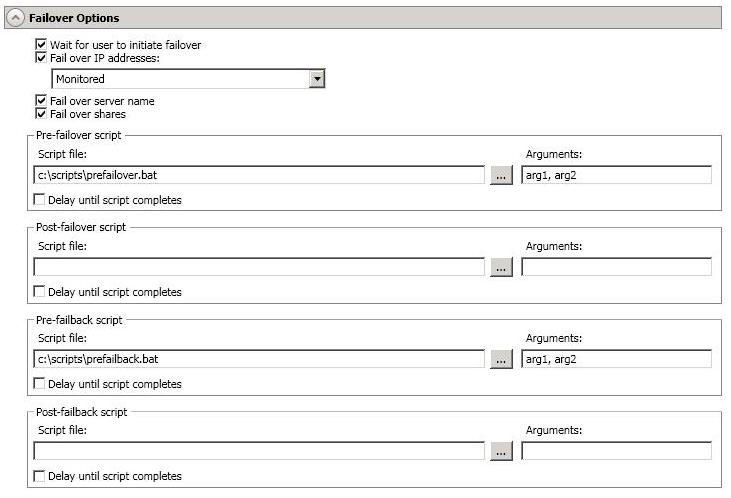
Task: Enable post-failover Delay until script completes
Action: [40, 291]
